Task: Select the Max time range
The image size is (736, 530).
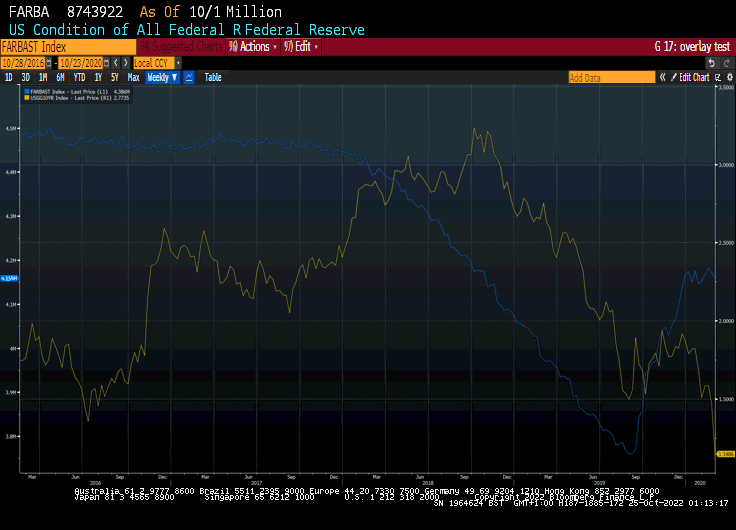Action: (x=133, y=77)
